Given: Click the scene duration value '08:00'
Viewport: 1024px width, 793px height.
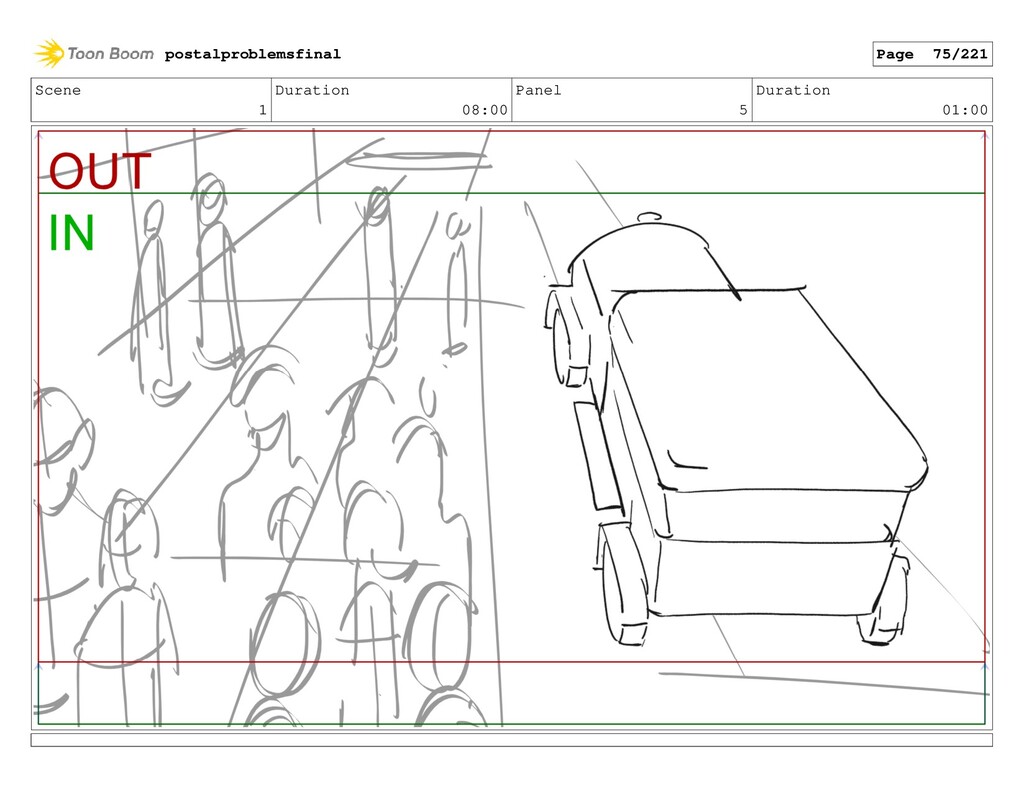Looking at the screenshot, I should click(x=485, y=110).
